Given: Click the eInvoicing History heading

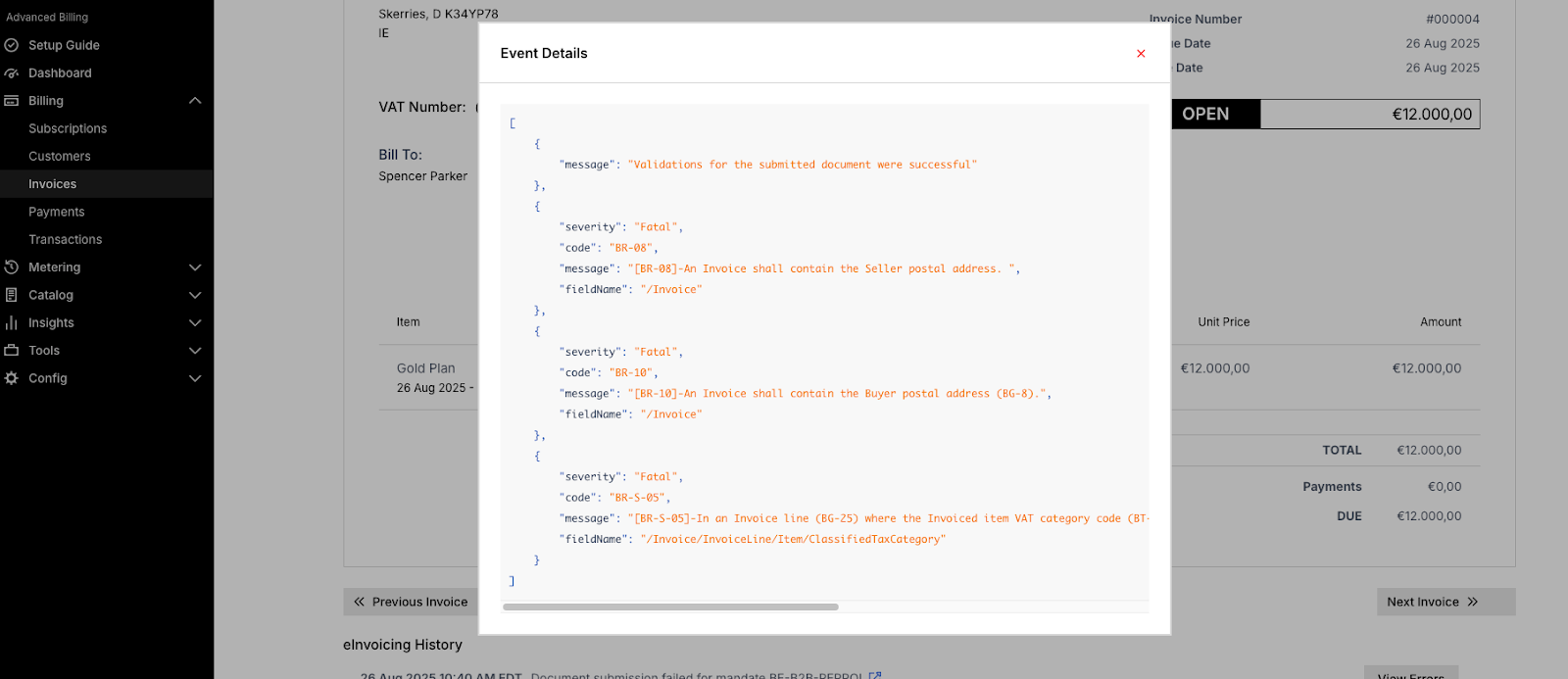Looking at the screenshot, I should 403,645.
